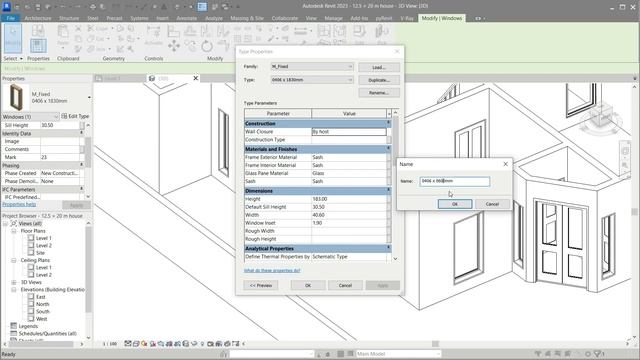Collapse the Elevations (Building Elevation) node
Viewport: 640px width, 360px height.
14,289
